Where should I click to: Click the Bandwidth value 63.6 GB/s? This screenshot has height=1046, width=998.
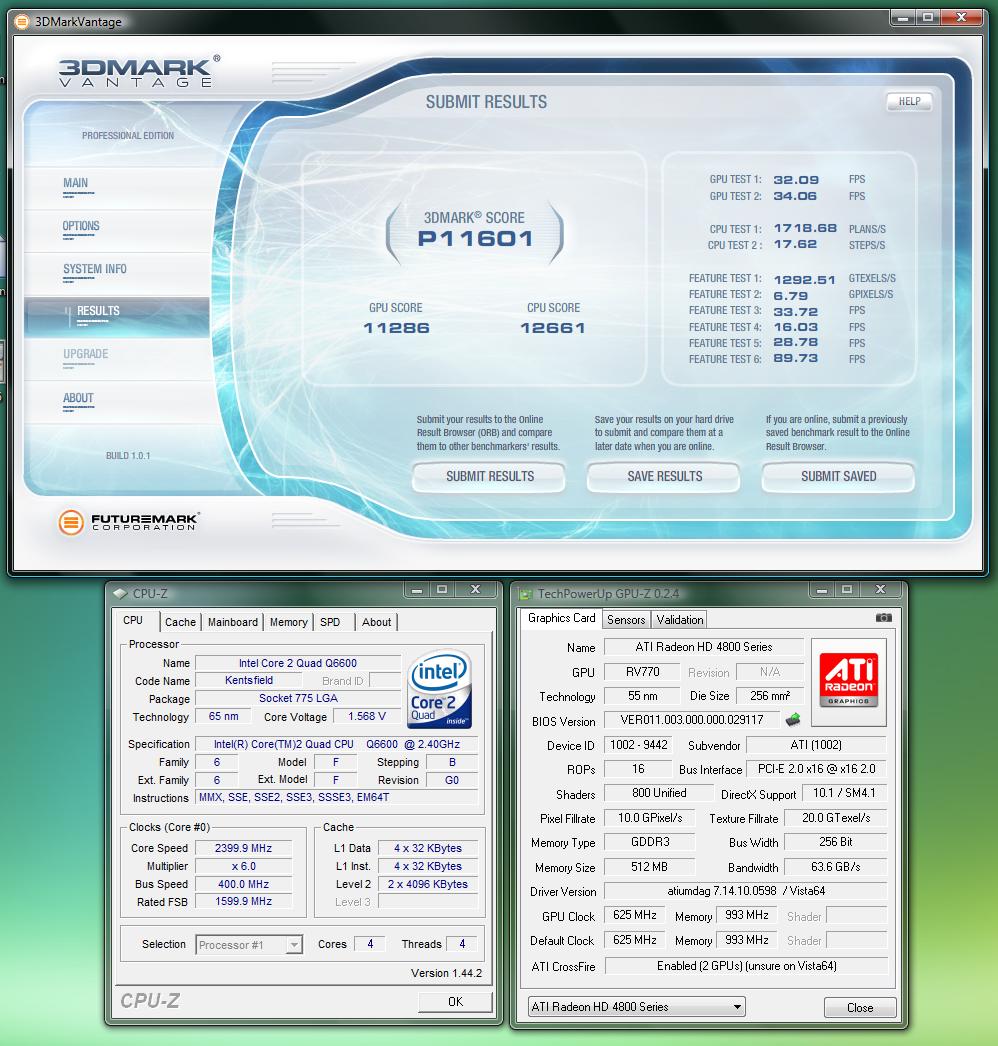pyautogui.click(x=836, y=867)
